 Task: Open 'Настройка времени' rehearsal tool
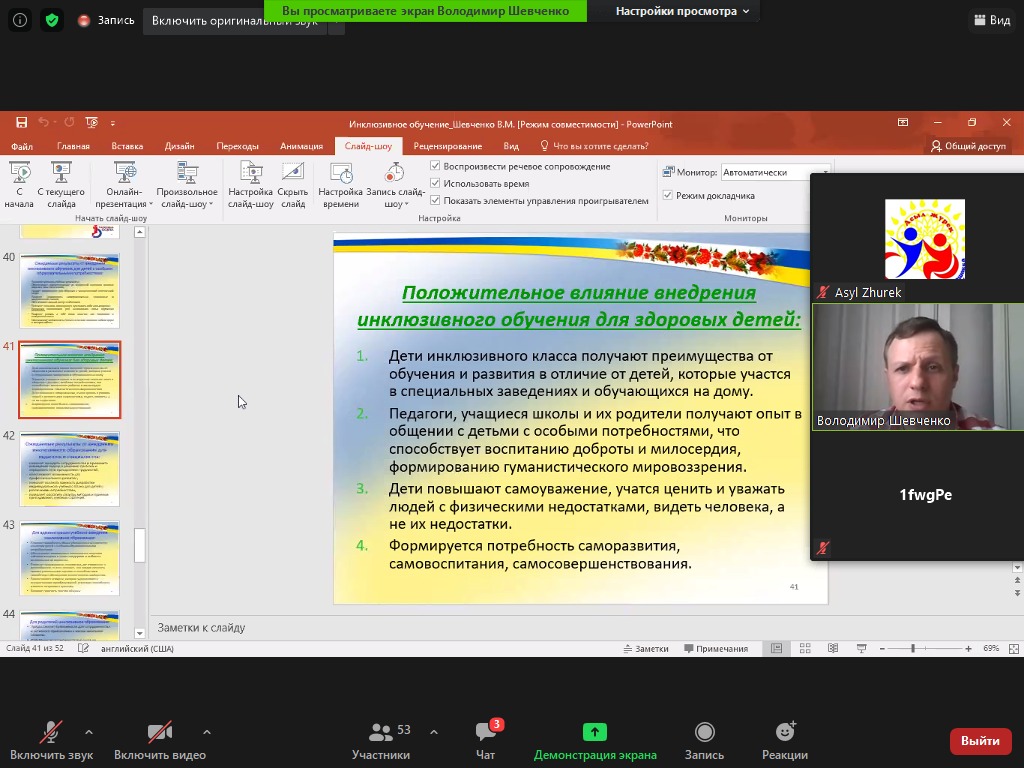(340, 174)
